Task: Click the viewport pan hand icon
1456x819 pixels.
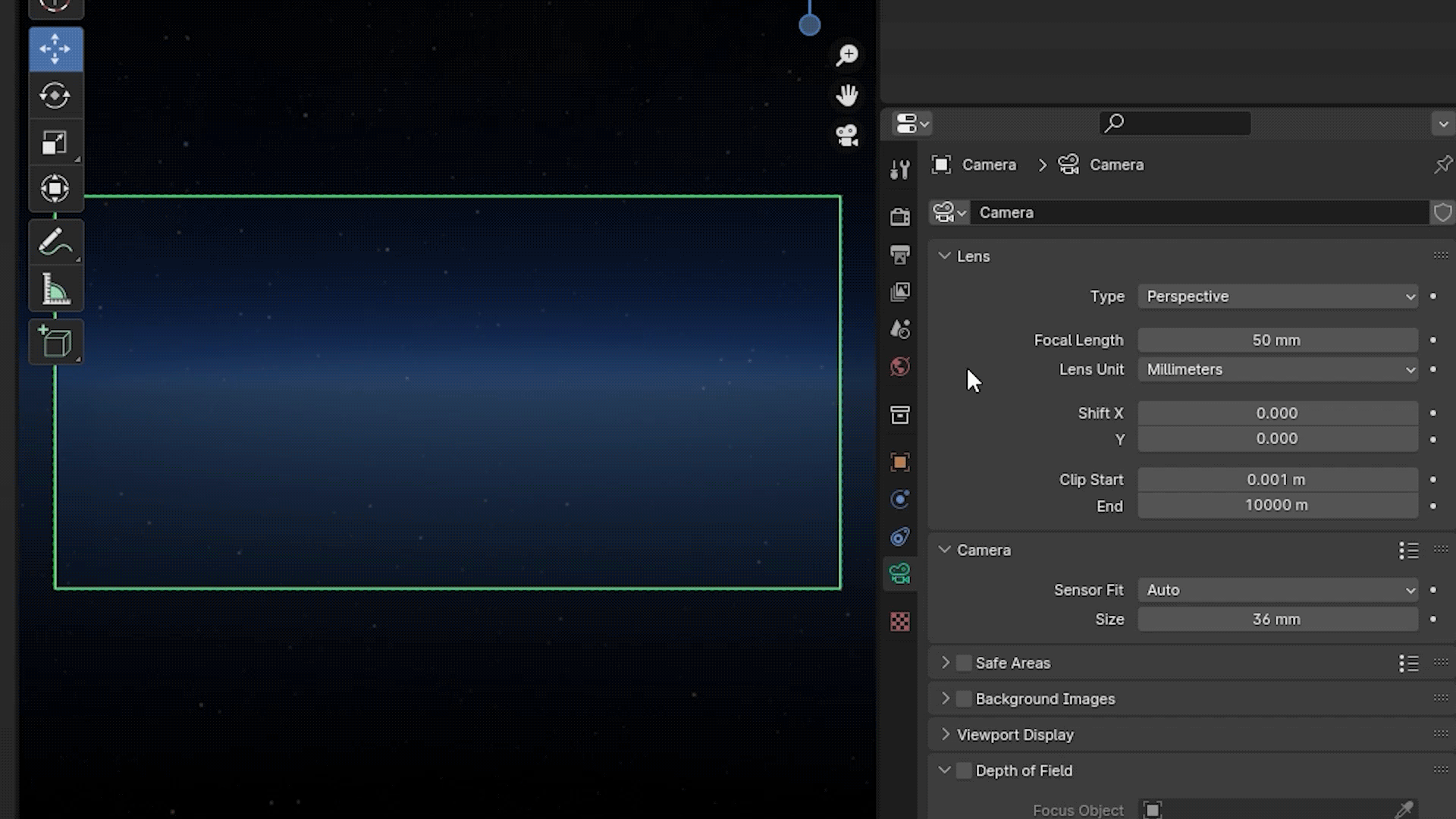Action: pos(847,96)
